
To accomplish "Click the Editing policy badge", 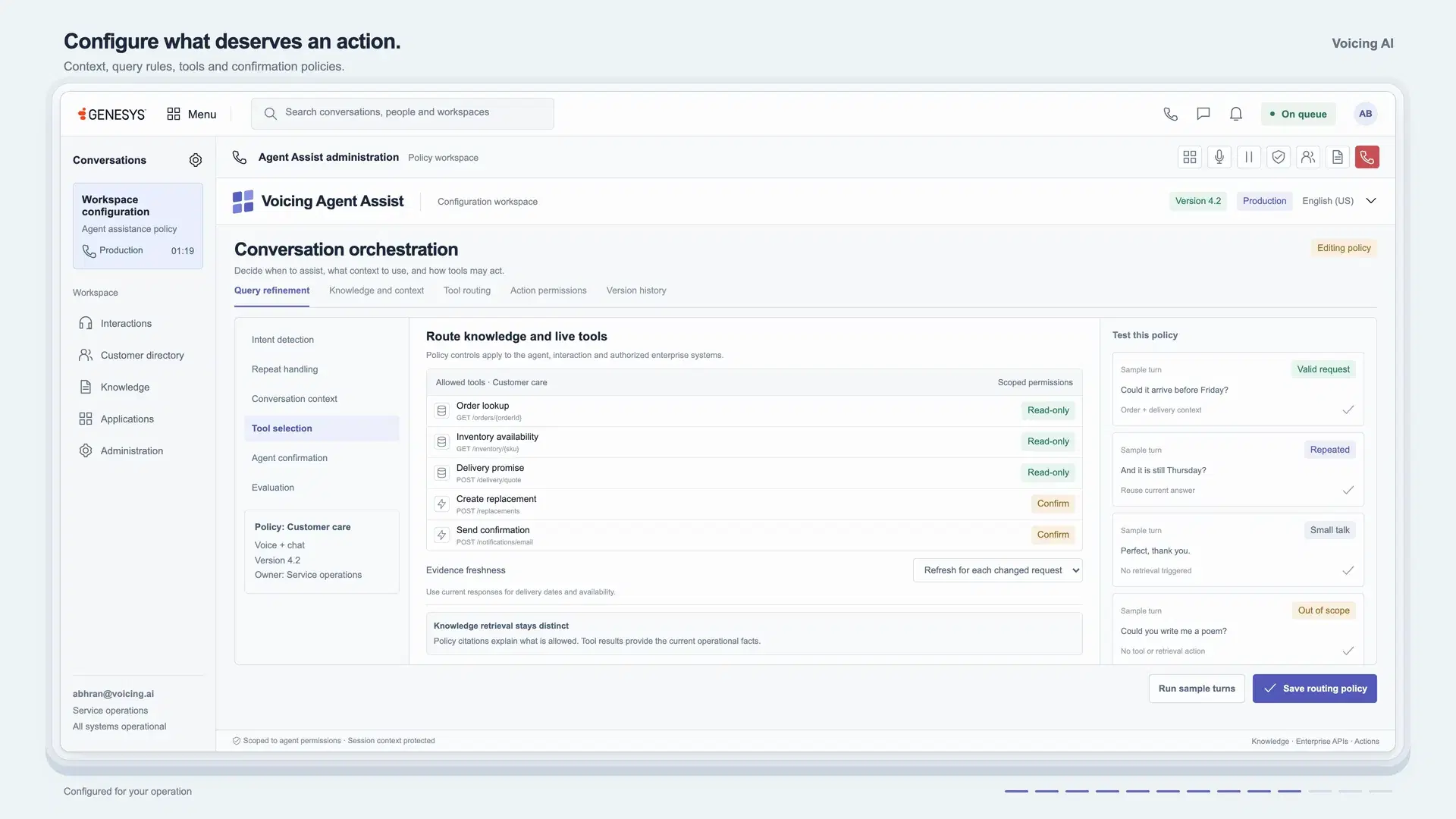I will point(1344,248).
